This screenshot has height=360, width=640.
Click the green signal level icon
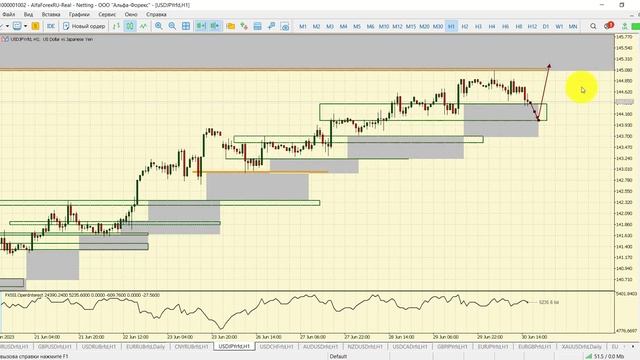click(x=624, y=26)
